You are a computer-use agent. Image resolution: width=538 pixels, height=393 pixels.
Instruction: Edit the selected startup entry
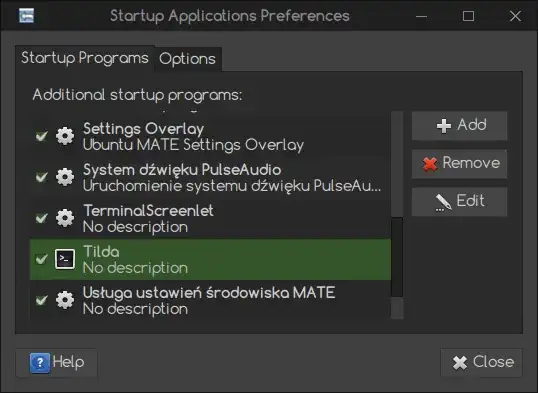pos(459,202)
